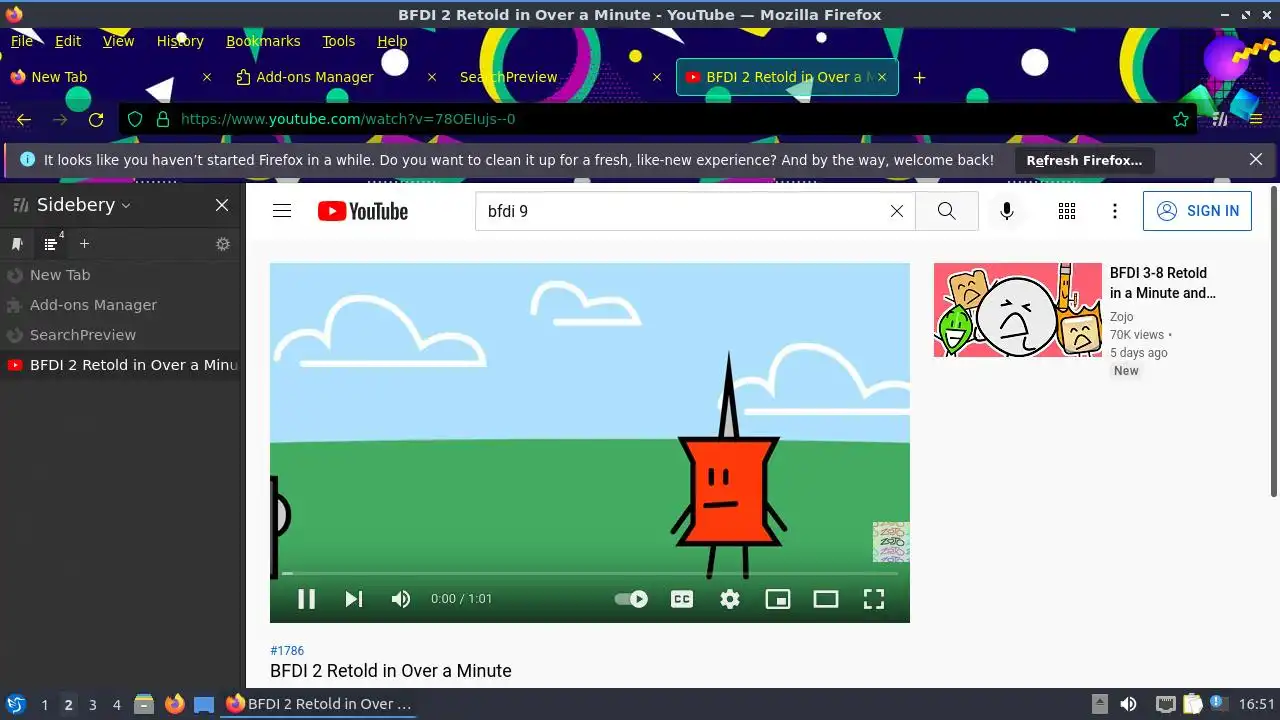1280x720 pixels.
Task: Toggle the autoplay switch in player
Action: point(631,599)
